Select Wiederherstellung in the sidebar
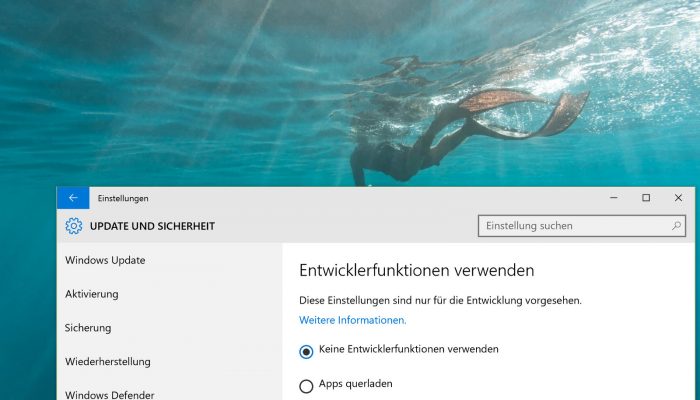 (108, 362)
